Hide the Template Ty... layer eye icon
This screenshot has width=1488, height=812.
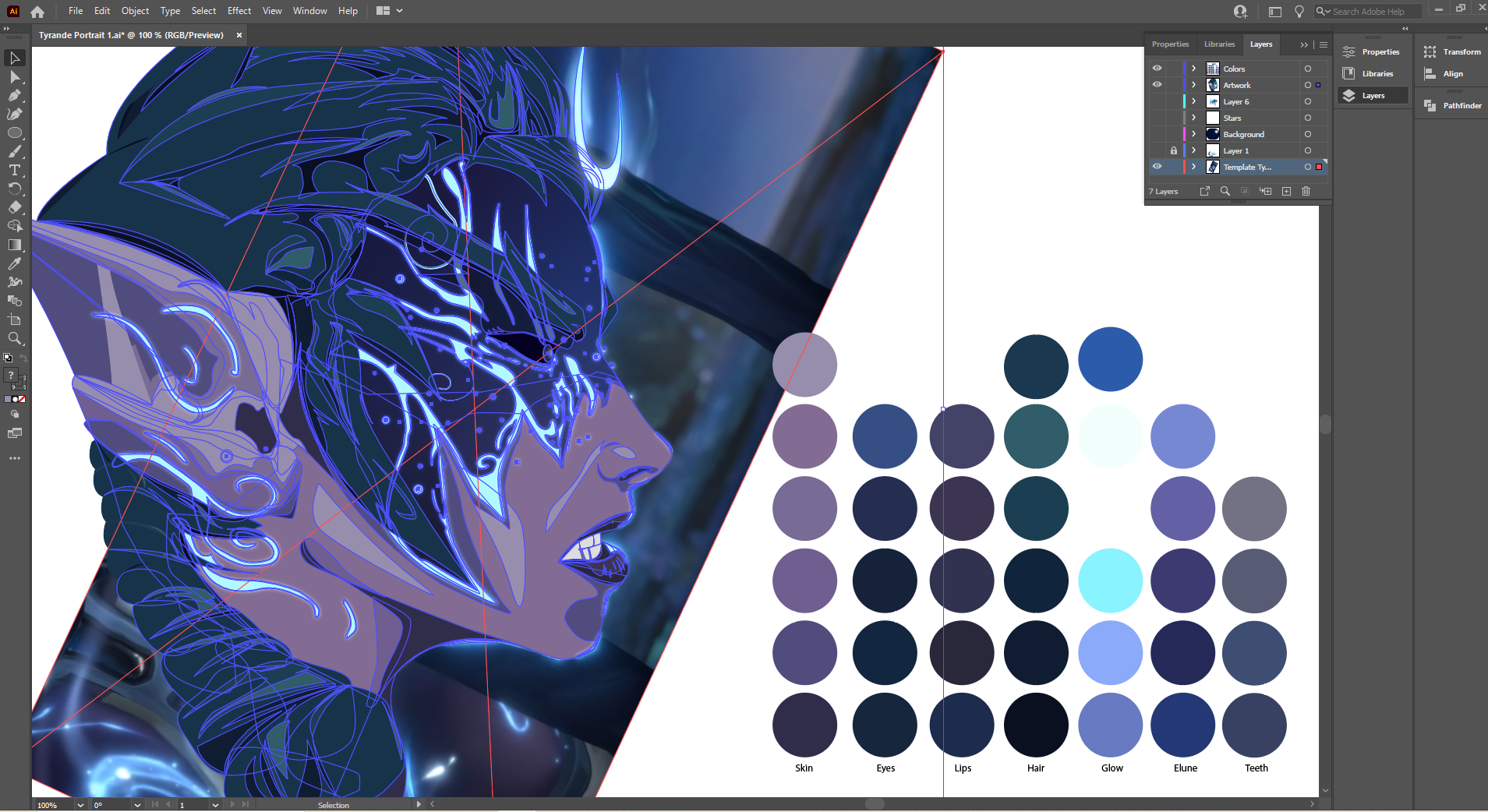1157,167
